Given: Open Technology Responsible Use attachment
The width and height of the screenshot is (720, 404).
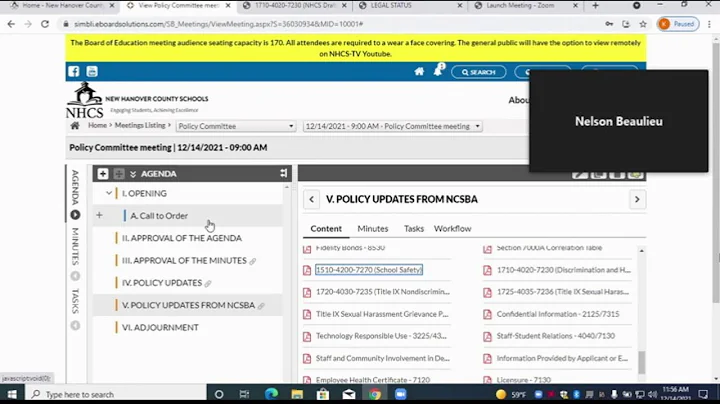Looking at the screenshot, I should tap(381, 336).
